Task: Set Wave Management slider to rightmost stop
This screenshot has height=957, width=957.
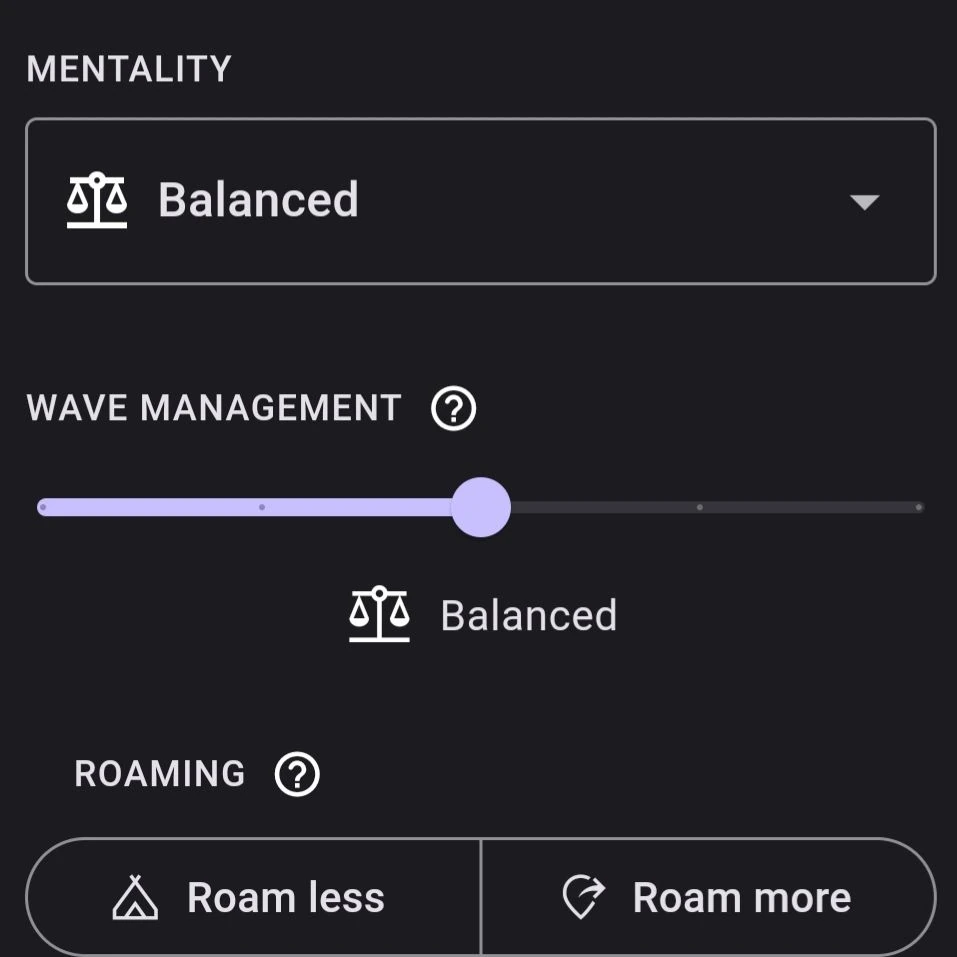Action: pos(918,507)
